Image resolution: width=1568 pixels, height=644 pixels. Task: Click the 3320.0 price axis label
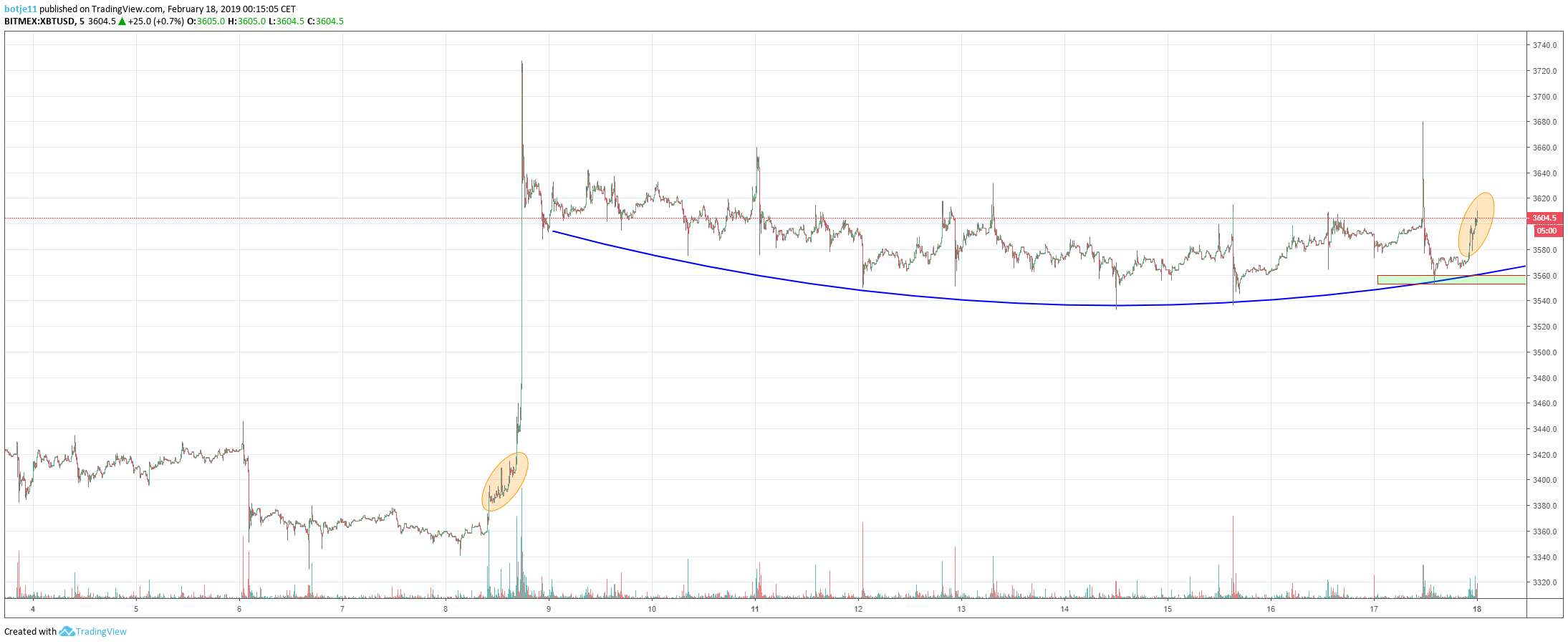click(1544, 582)
